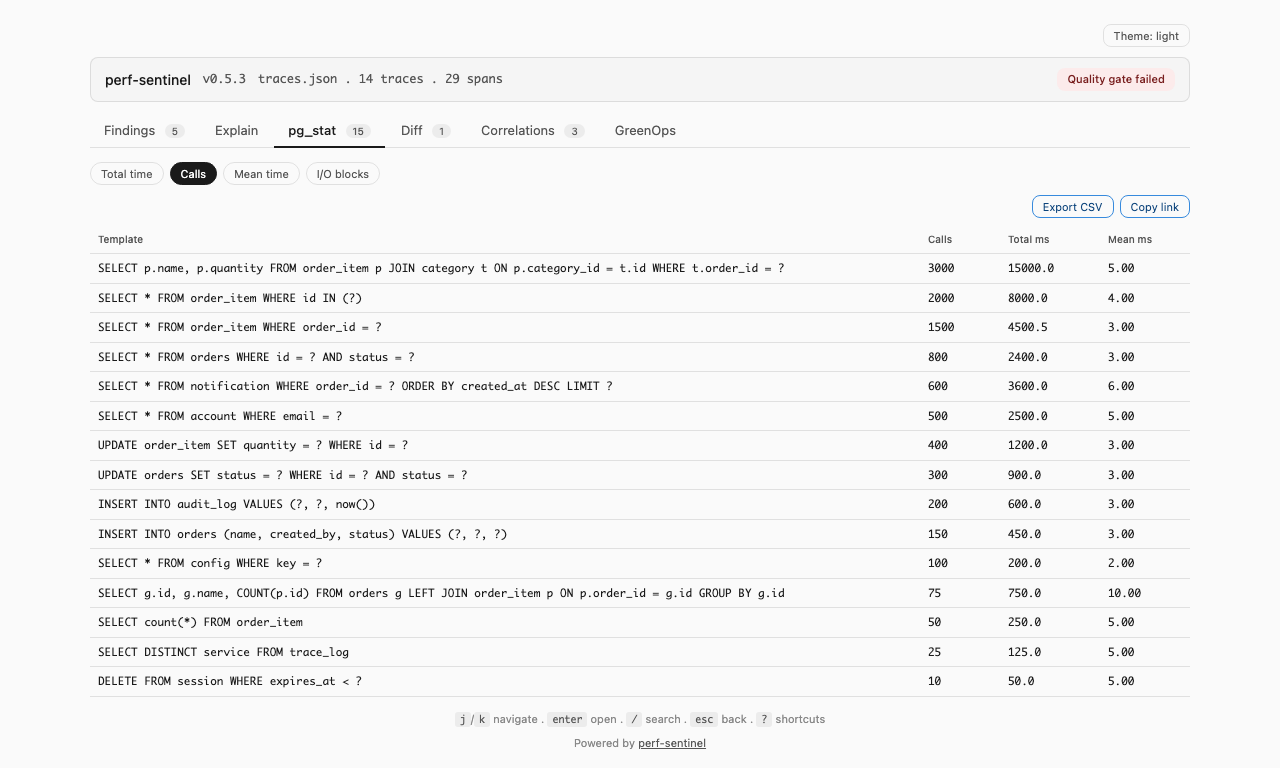Click the traces.json filename in header
The image size is (1280, 768).
(x=297, y=78)
